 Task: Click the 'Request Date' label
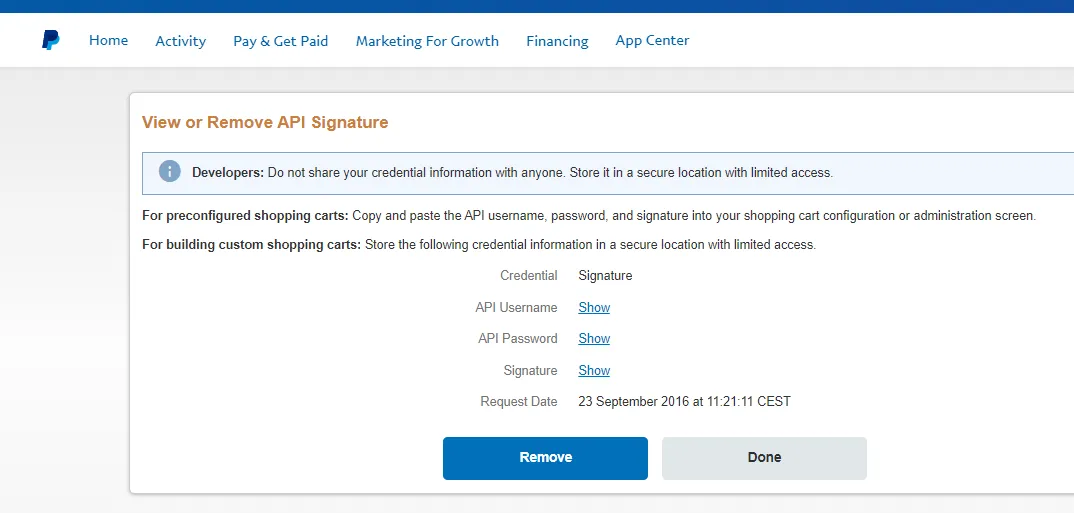[x=519, y=402]
